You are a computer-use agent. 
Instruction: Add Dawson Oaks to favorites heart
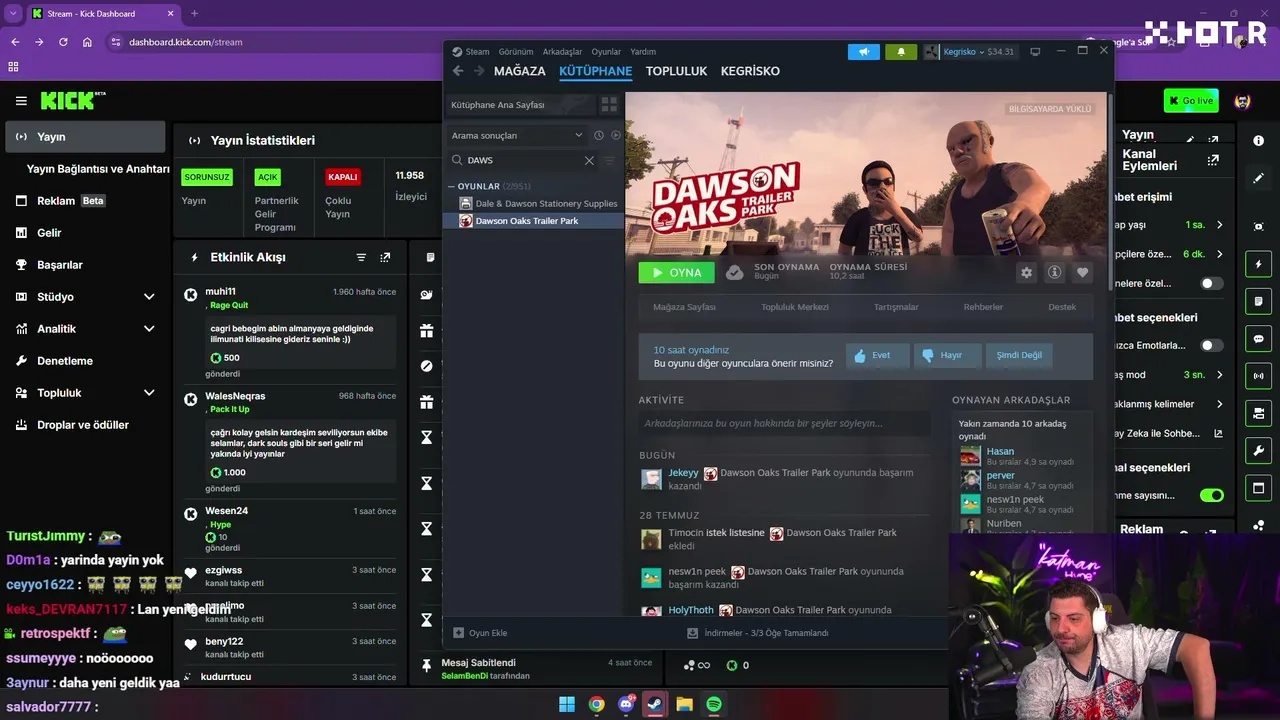pyautogui.click(x=1082, y=272)
